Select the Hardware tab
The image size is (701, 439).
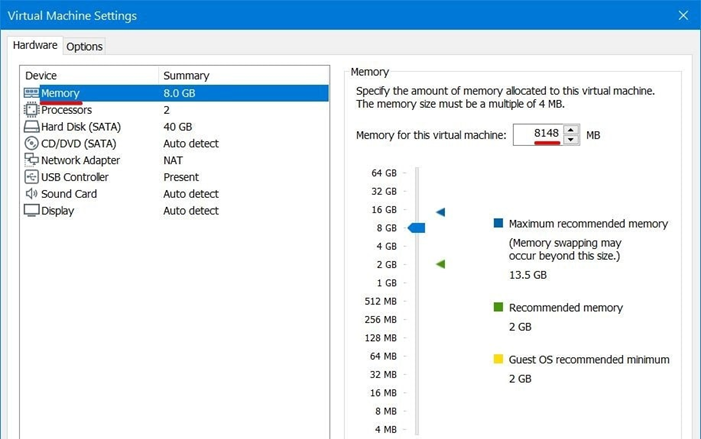(35, 45)
